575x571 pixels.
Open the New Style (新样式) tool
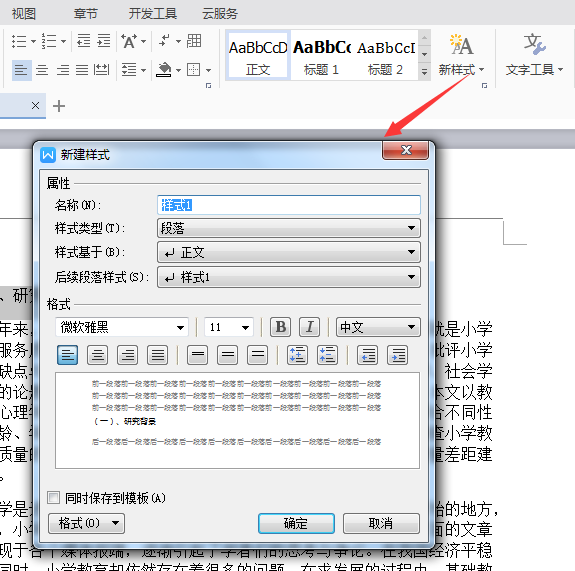[461, 55]
